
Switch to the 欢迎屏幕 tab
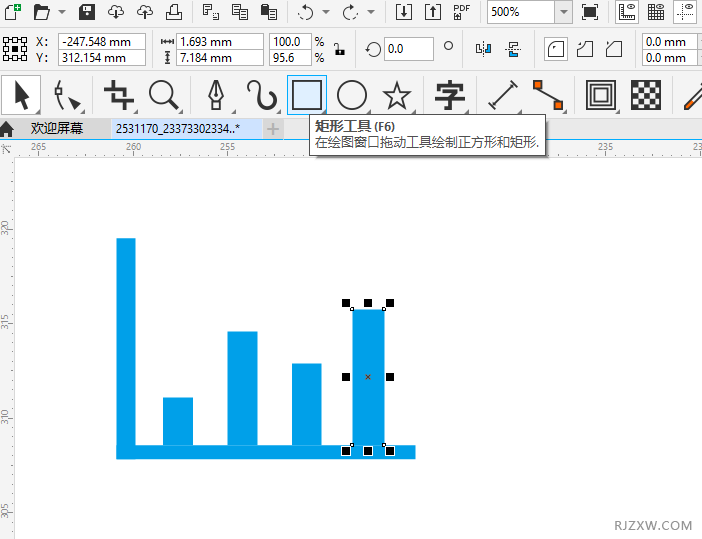click(x=57, y=129)
